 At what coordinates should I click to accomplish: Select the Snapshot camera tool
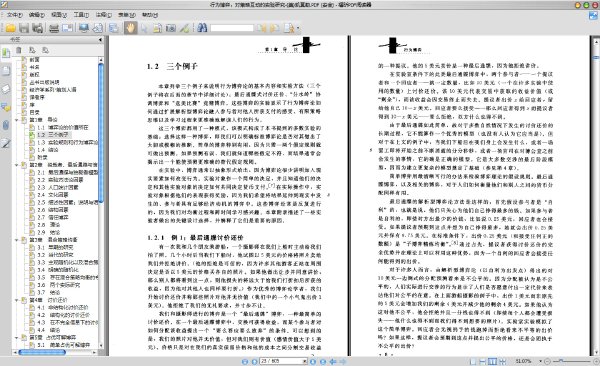pos(171,28)
